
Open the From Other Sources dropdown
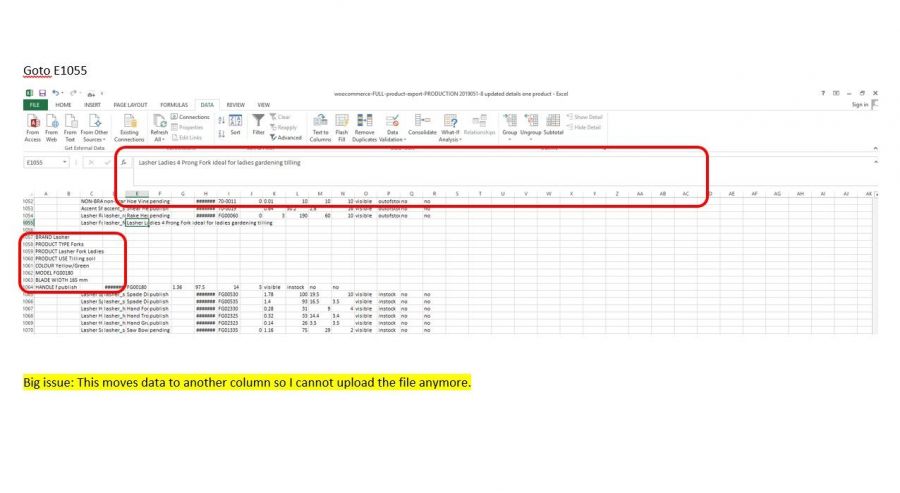tap(95, 127)
